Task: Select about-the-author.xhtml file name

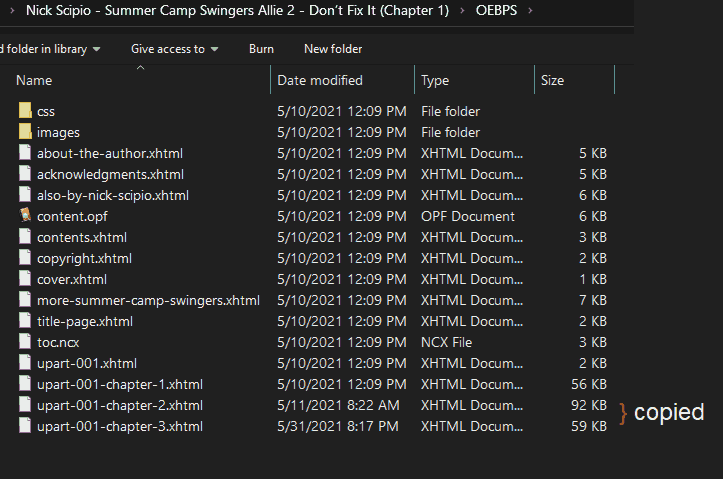Action: (x=110, y=153)
